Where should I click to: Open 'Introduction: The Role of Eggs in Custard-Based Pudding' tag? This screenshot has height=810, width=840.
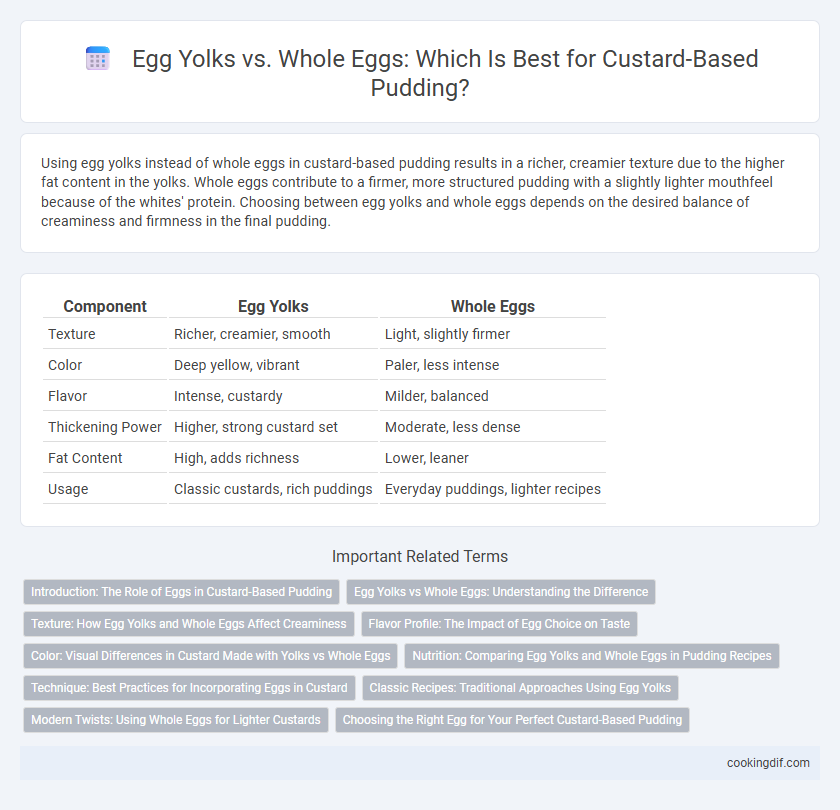click(x=182, y=592)
